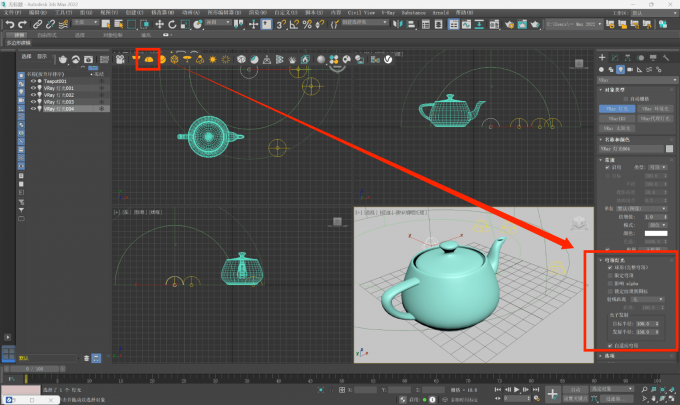The width and height of the screenshot is (680, 405).
Task: Toggle the 3D Snaps icon
Action: click(x=281, y=24)
